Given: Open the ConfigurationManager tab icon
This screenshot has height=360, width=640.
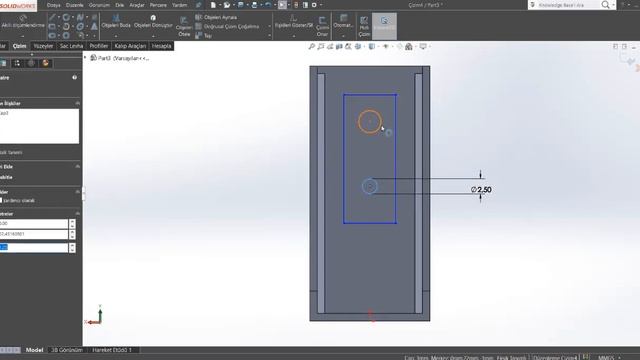Looking at the screenshot, I should coord(17,63).
